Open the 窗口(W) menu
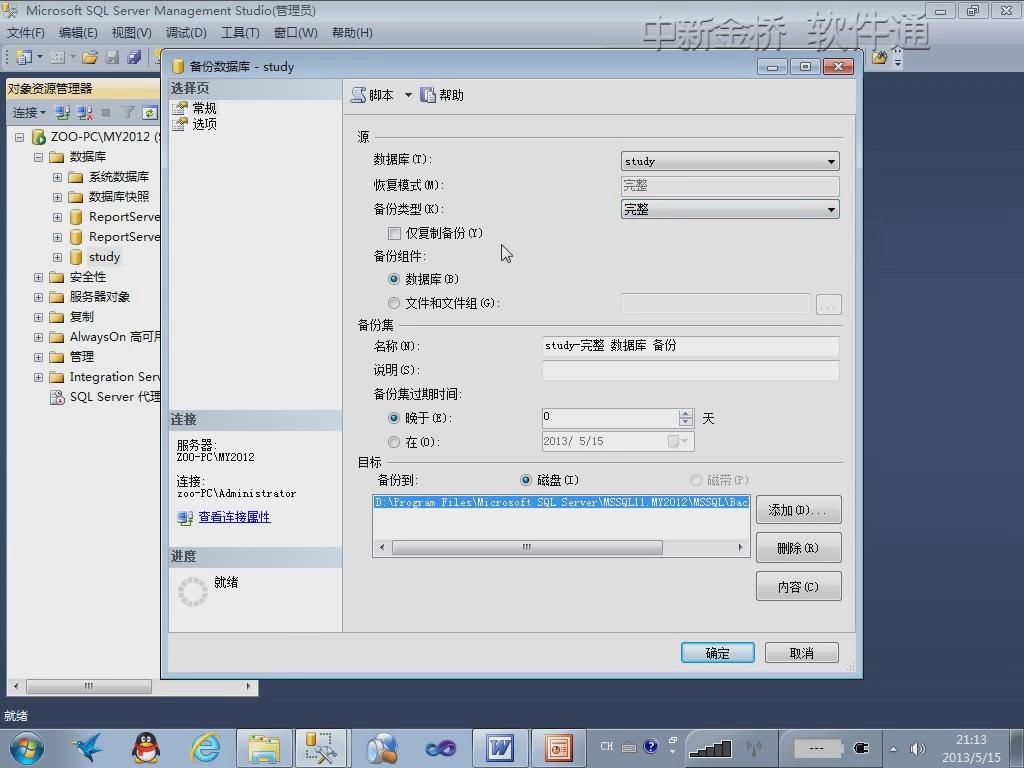The height and width of the screenshot is (768, 1024). tap(295, 33)
